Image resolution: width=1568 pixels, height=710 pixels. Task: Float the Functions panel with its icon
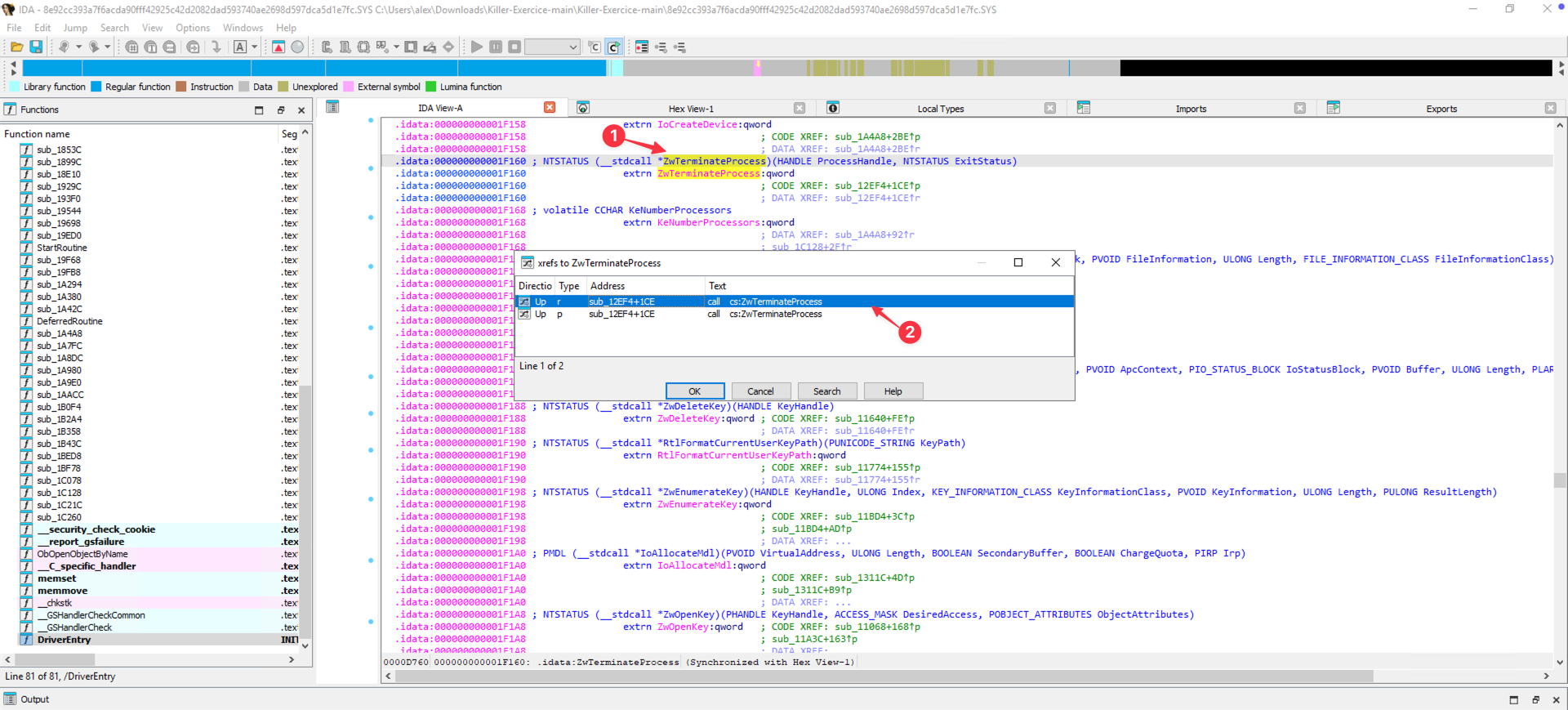[280, 109]
